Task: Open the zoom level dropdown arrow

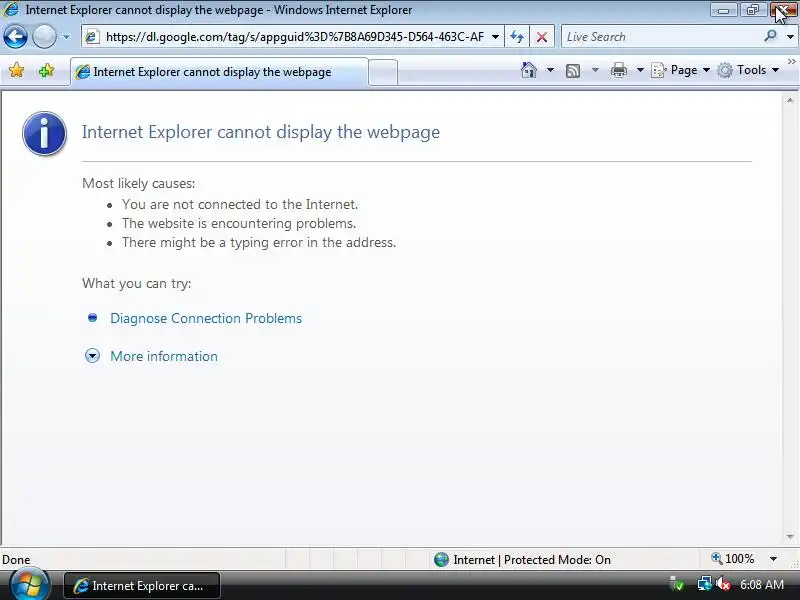Action: tap(773, 559)
